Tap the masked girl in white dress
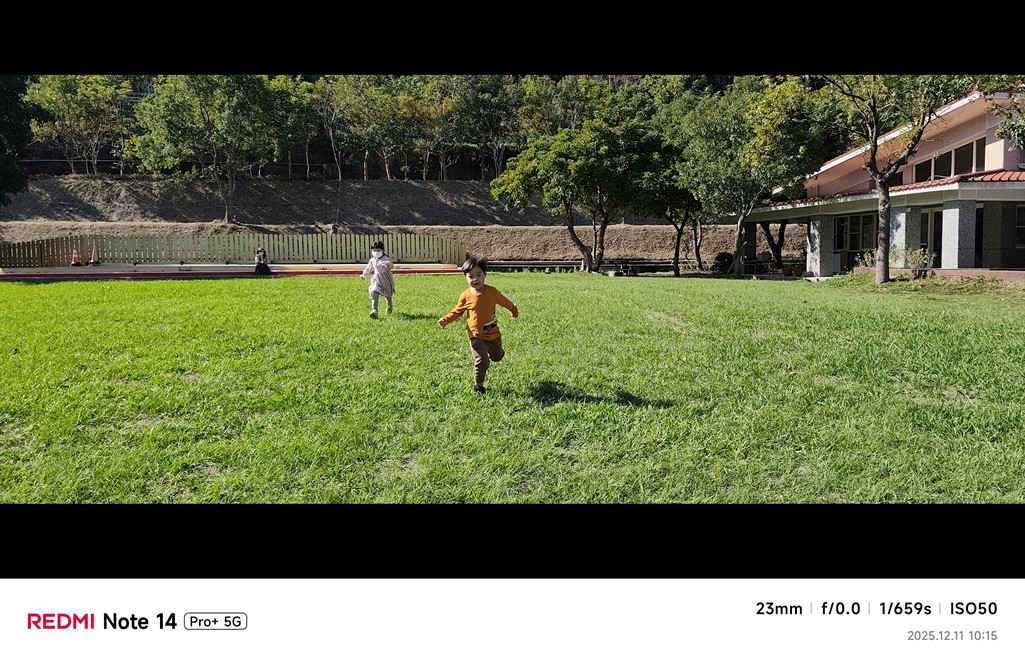 tap(378, 279)
